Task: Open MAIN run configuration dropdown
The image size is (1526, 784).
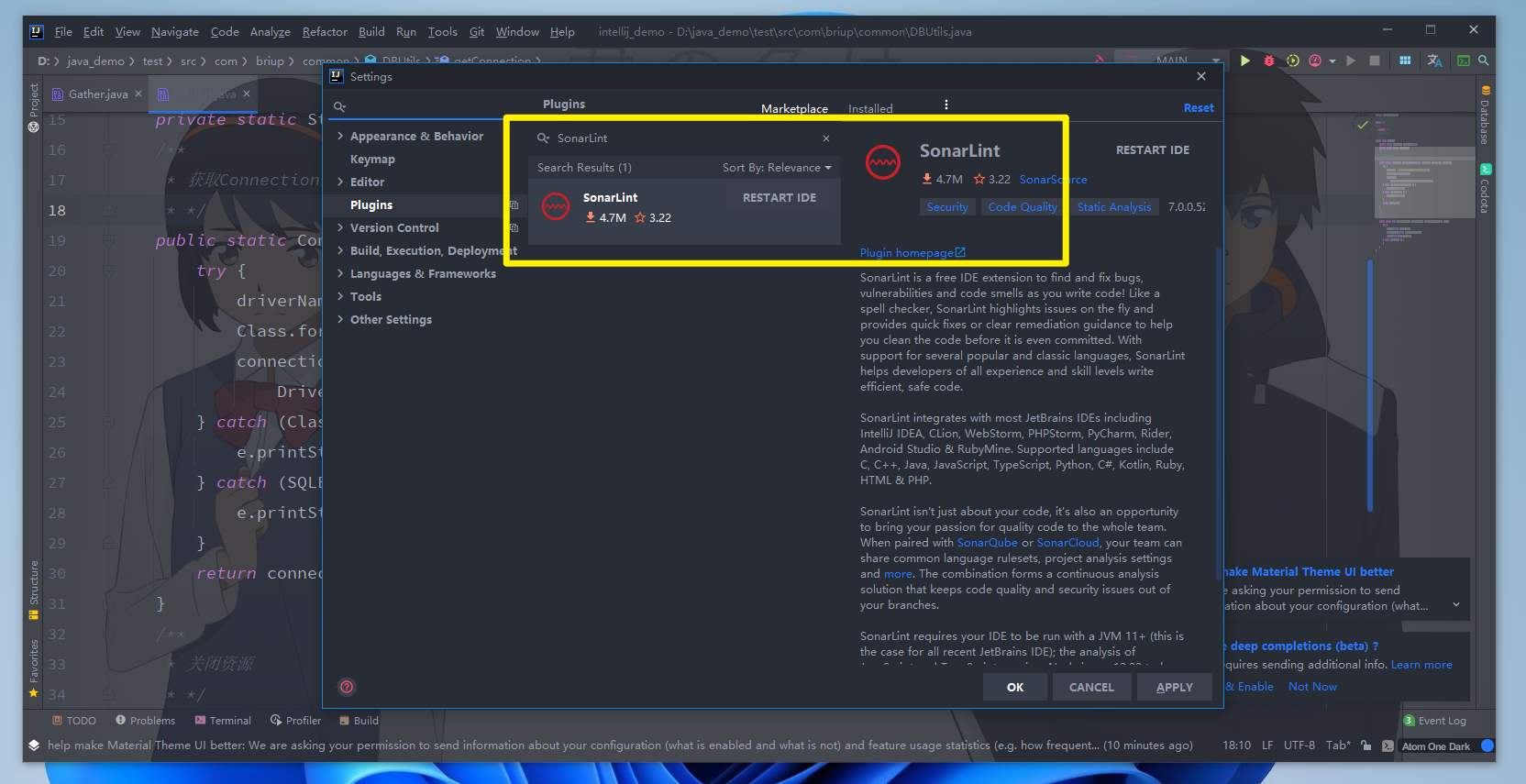Action: [x=1170, y=61]
